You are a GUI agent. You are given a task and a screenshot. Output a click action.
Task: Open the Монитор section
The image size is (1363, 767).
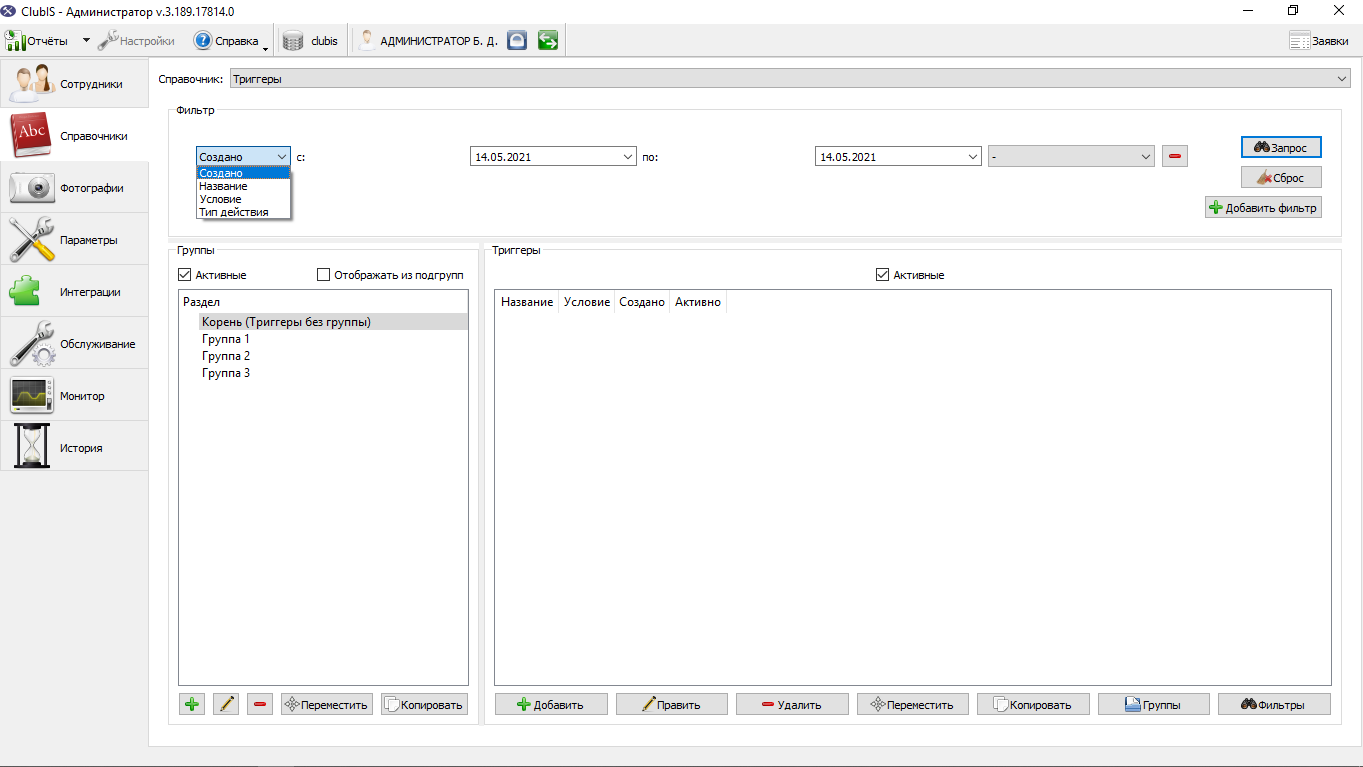click(74, 396)
